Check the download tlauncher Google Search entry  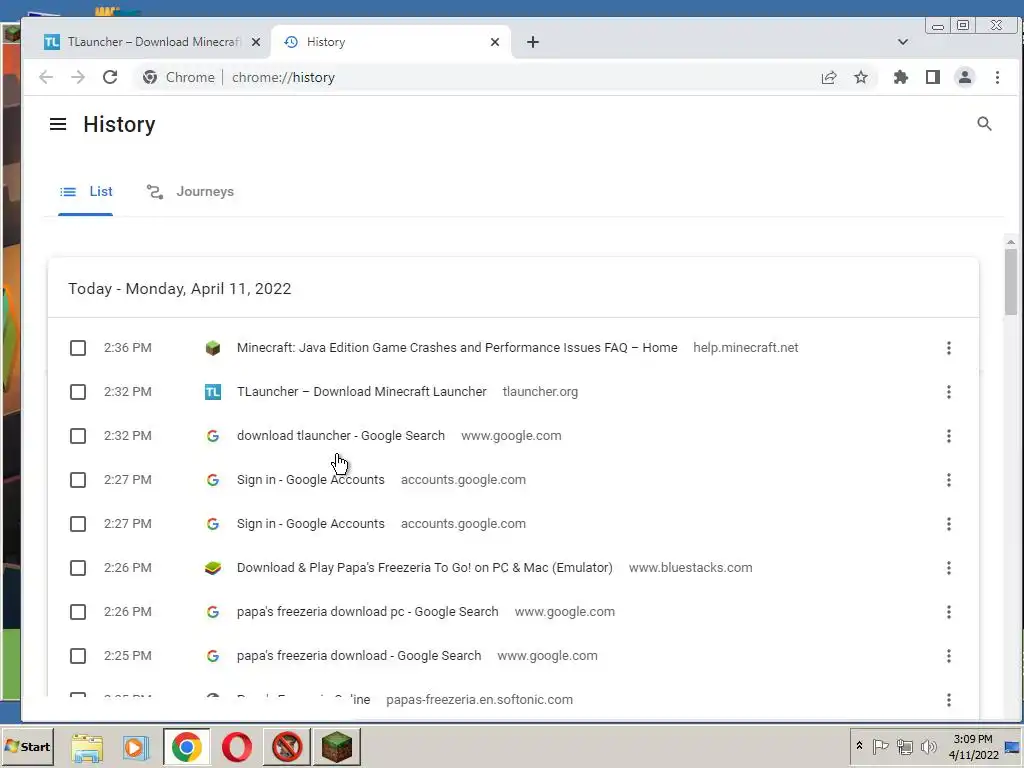78,436
